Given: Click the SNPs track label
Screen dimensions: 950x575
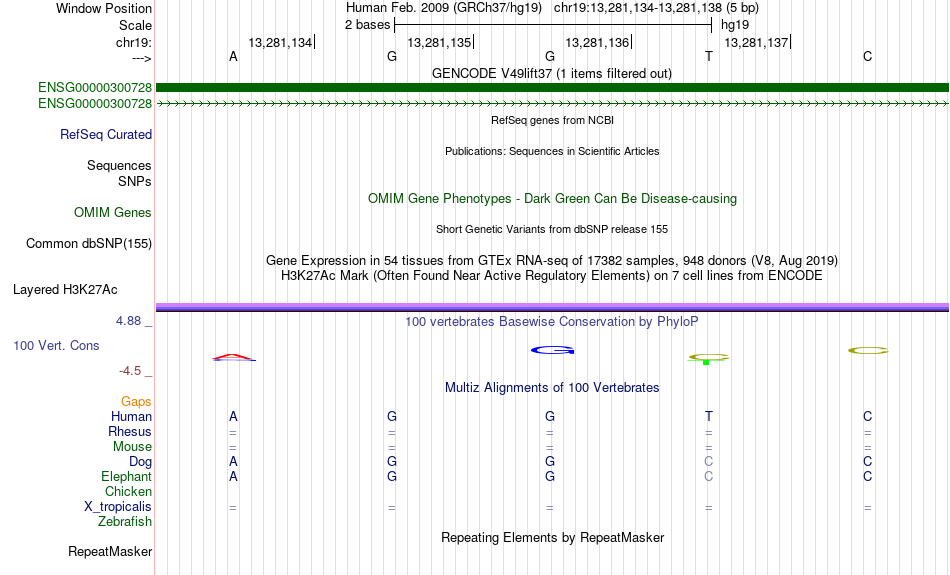Looking at the screenshot, I should [135, 181].
